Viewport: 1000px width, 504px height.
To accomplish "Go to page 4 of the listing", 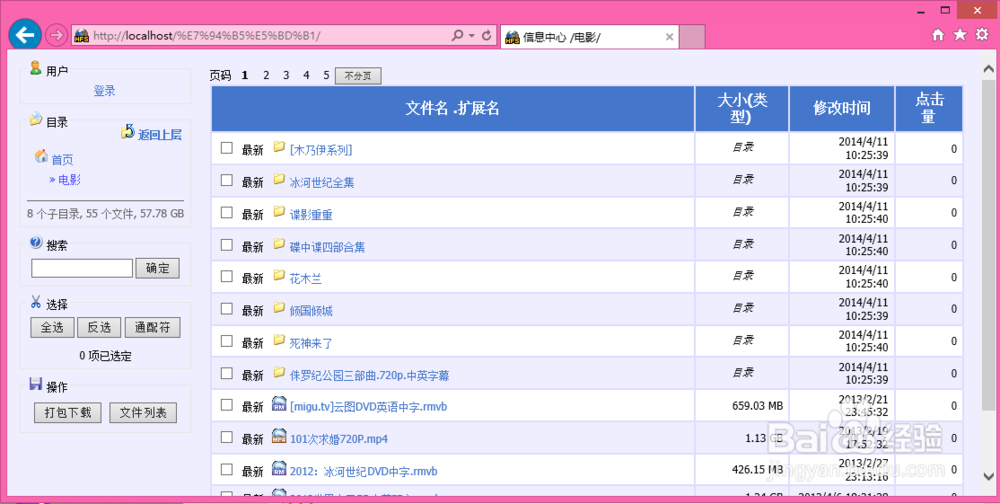I will [x=306, y=75].
